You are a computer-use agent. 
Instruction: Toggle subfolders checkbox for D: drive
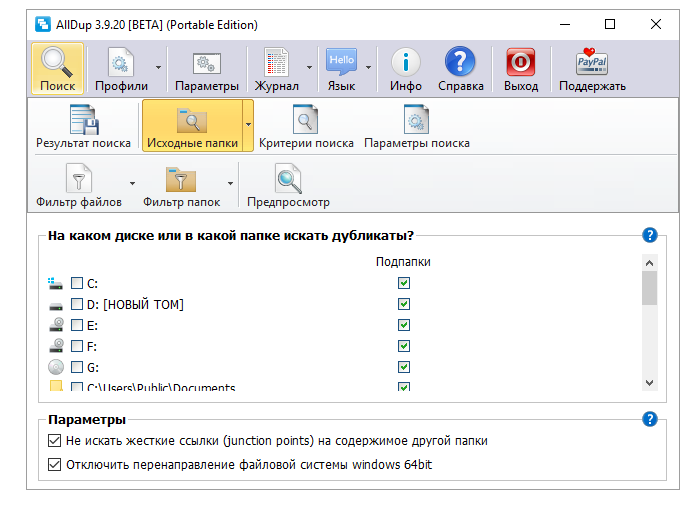(404, 304)
